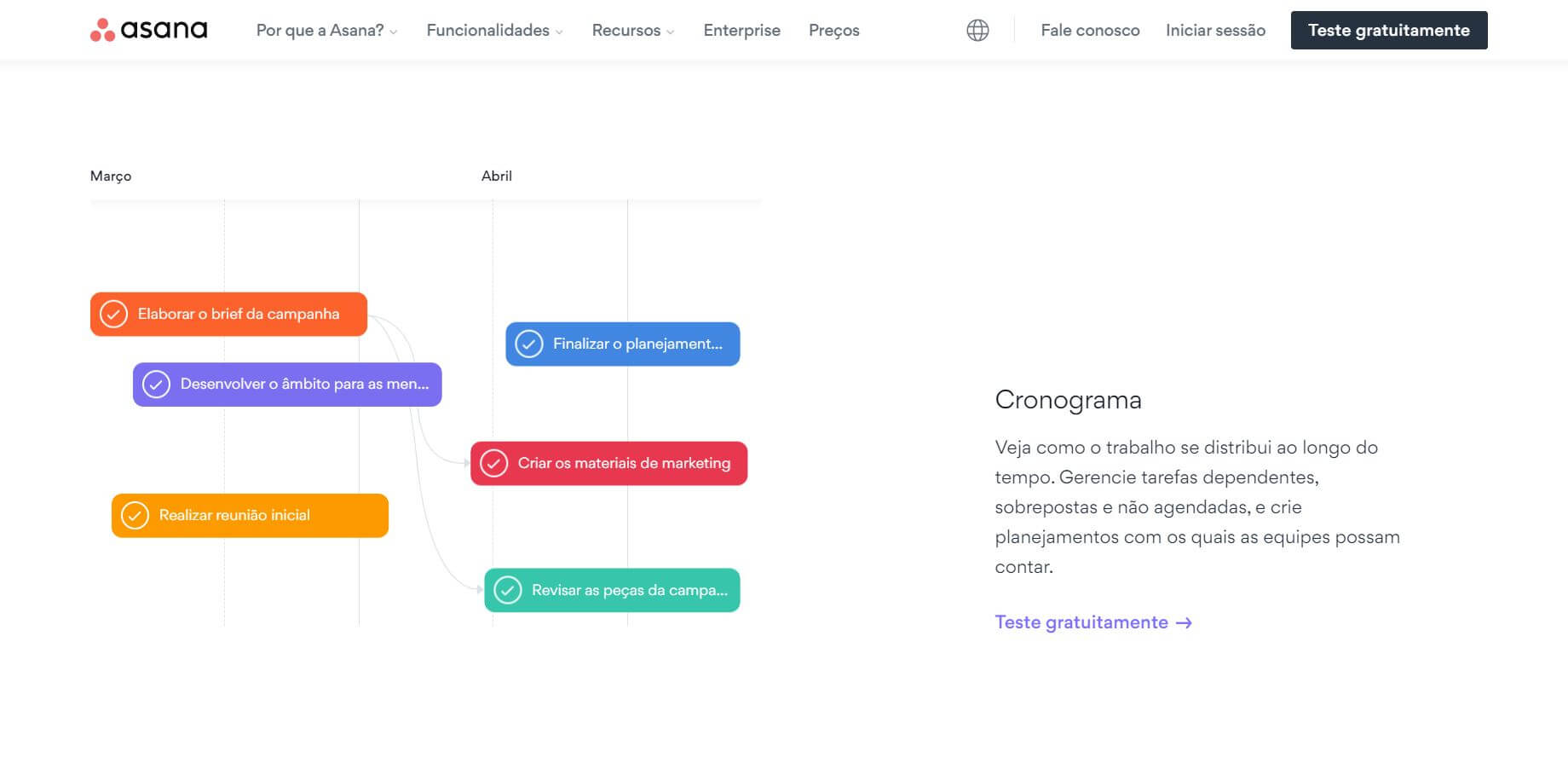Open the language globe selector
Image resolution: width=1568 pixels, height=775 pixels.
tap(977, 30)
